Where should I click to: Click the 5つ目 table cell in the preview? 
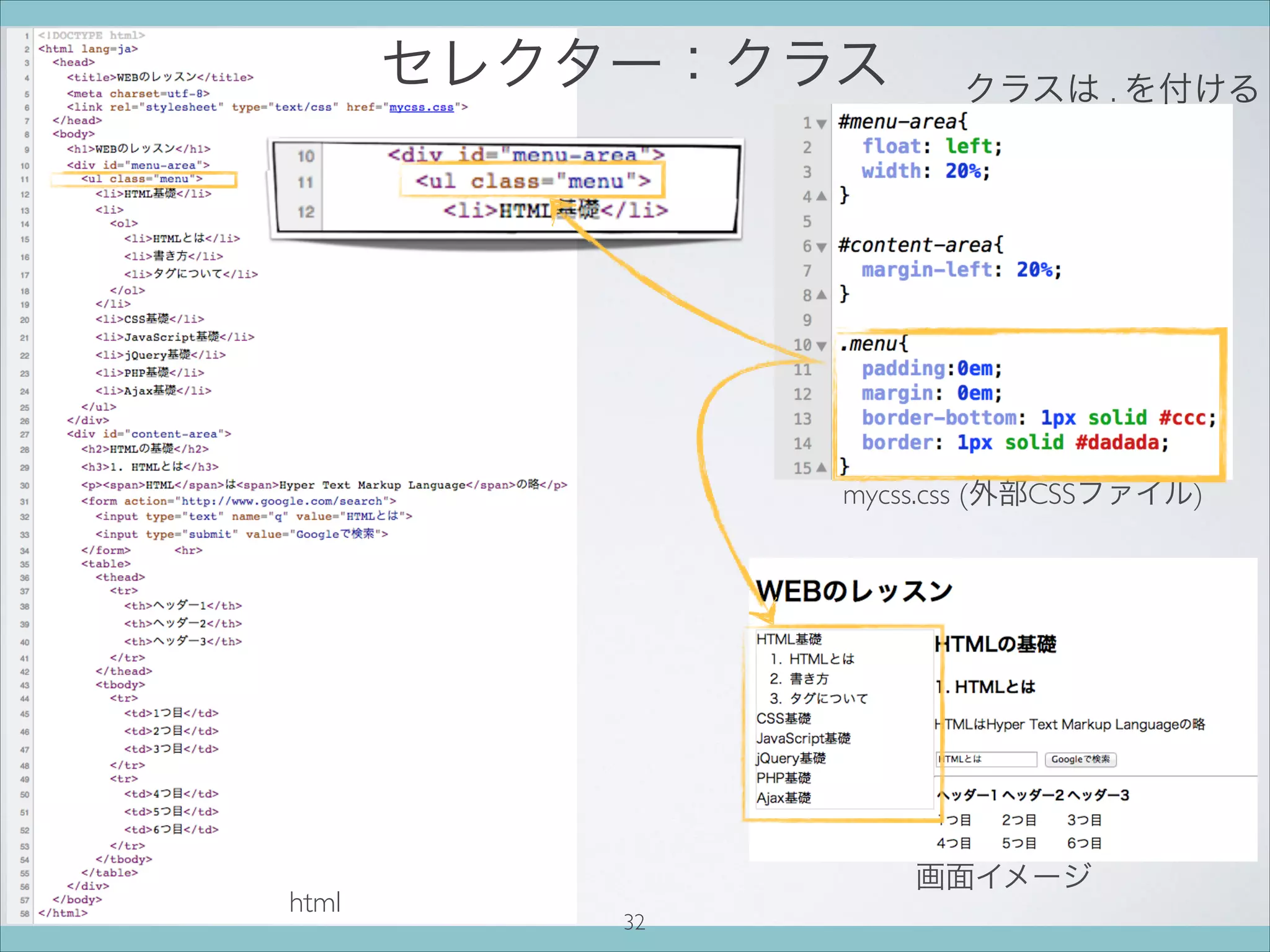pyautogui.click(x=1019, y=843)
